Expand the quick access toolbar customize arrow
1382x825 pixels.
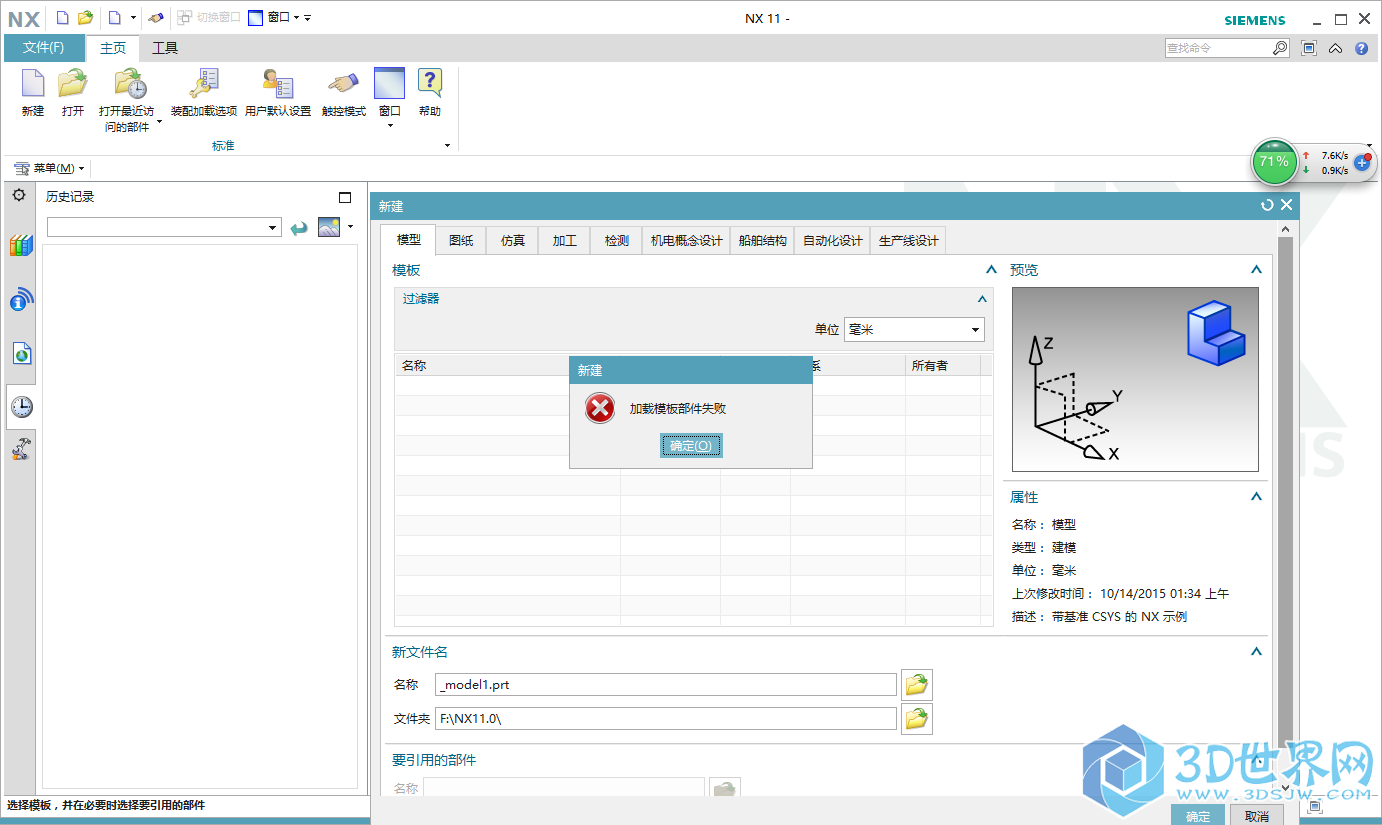pos(308,18)
